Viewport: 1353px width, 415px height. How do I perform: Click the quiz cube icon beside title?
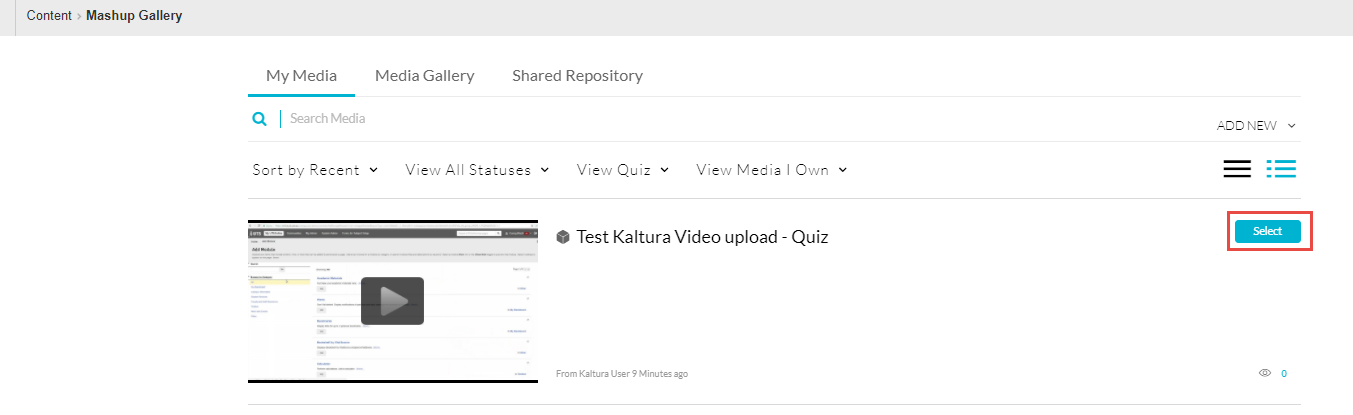coord(563,238)
